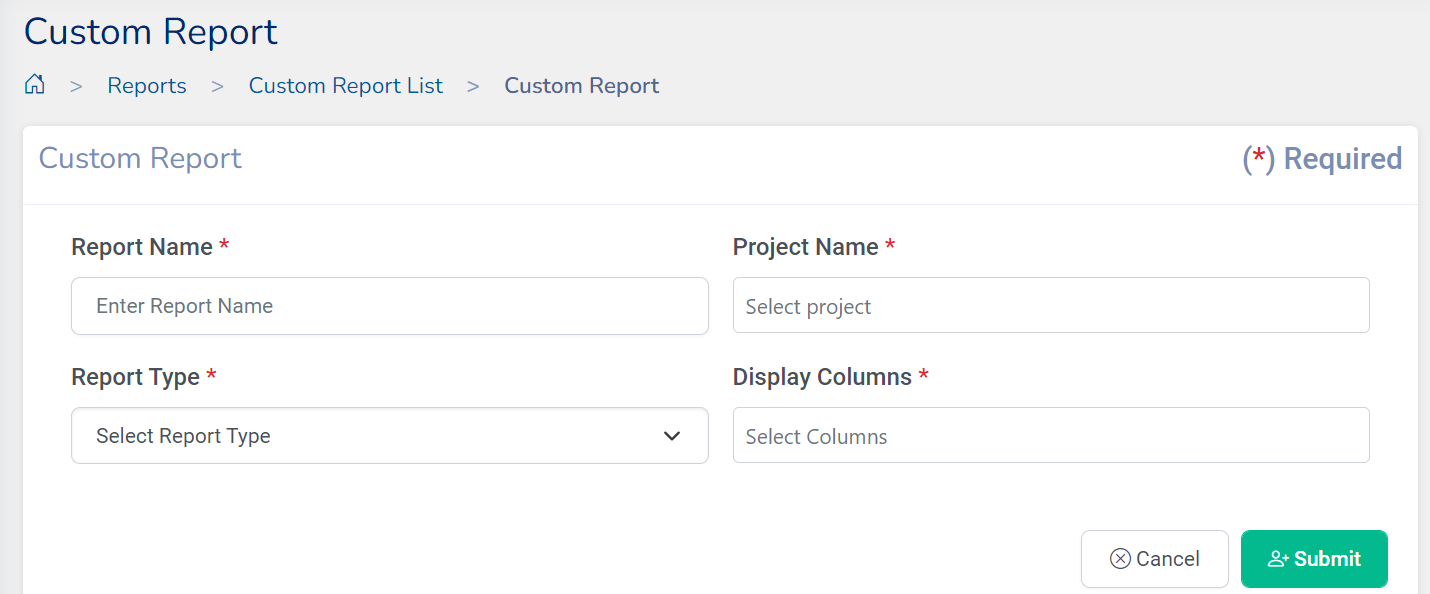Click the Report Name field label
The image size is (1430, 594).
coord(142,247)
